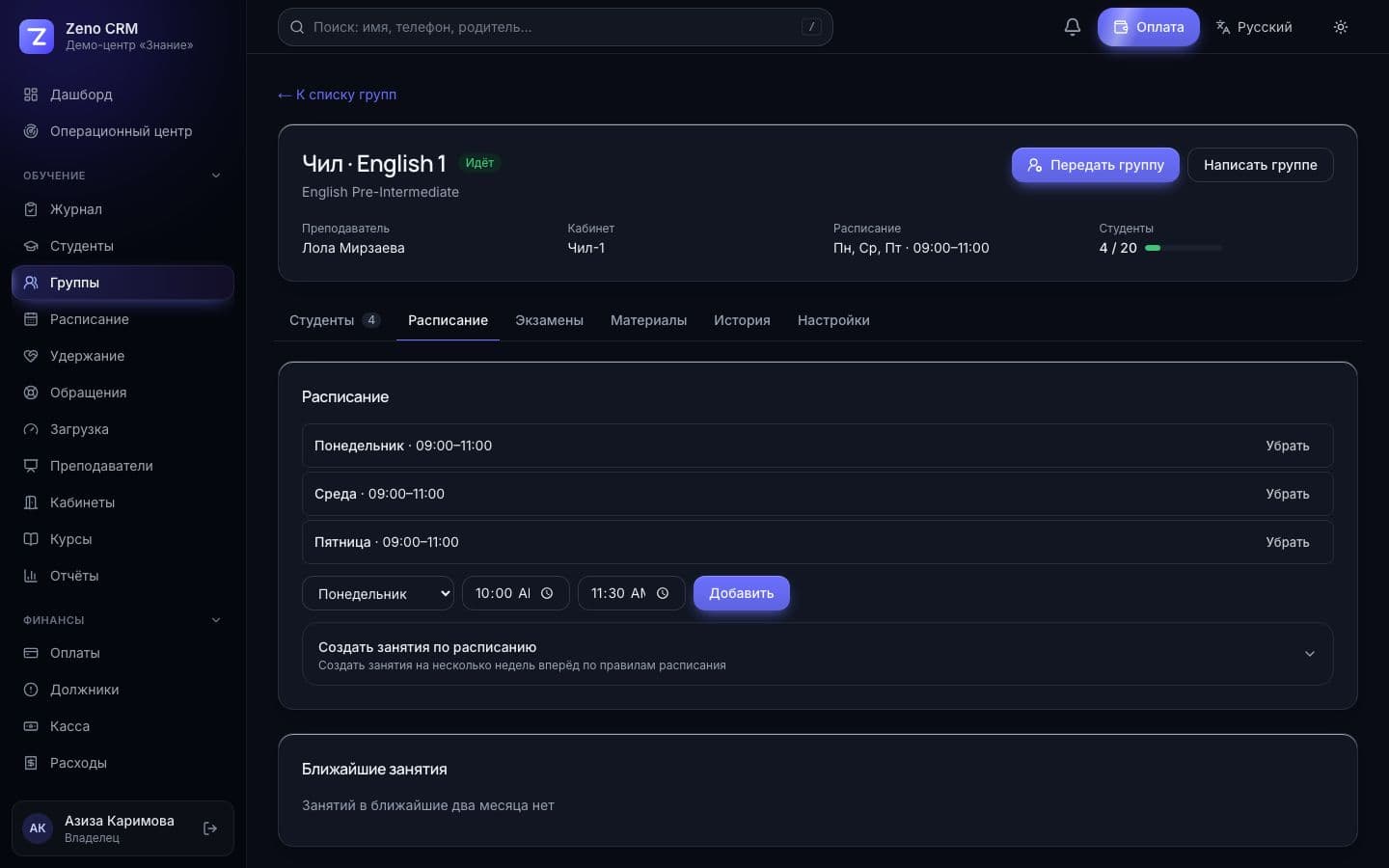The width and height of the screenshot is (1389, 868).
Task: Open Операционный центр in sidebar
Action: (123, 131)
